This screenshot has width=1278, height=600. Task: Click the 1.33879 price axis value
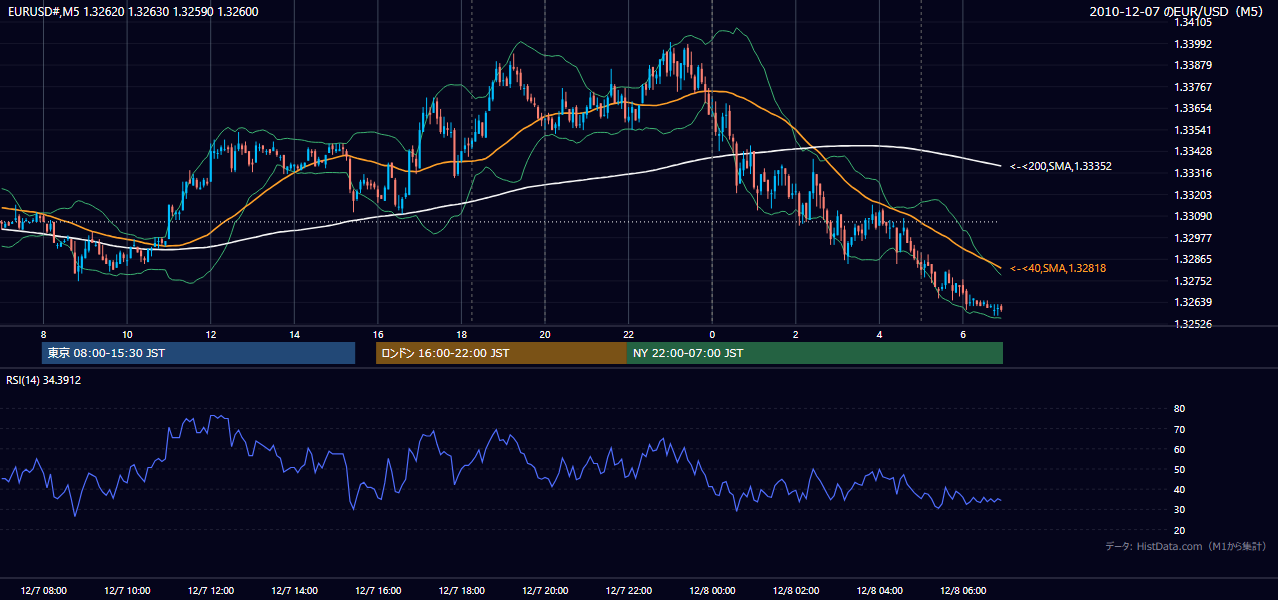pos(1193,65)
